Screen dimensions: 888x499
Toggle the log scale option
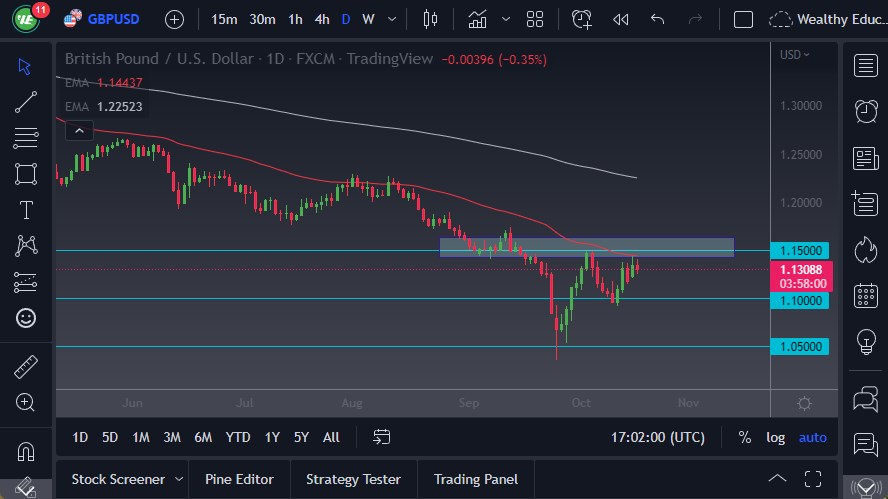(775, 437)
